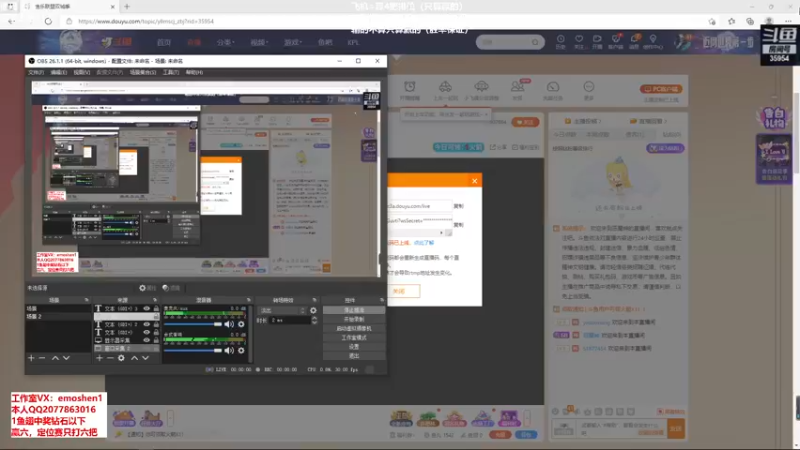Open scene transition properties gear

pyautogui.click(x=313, y=310)
